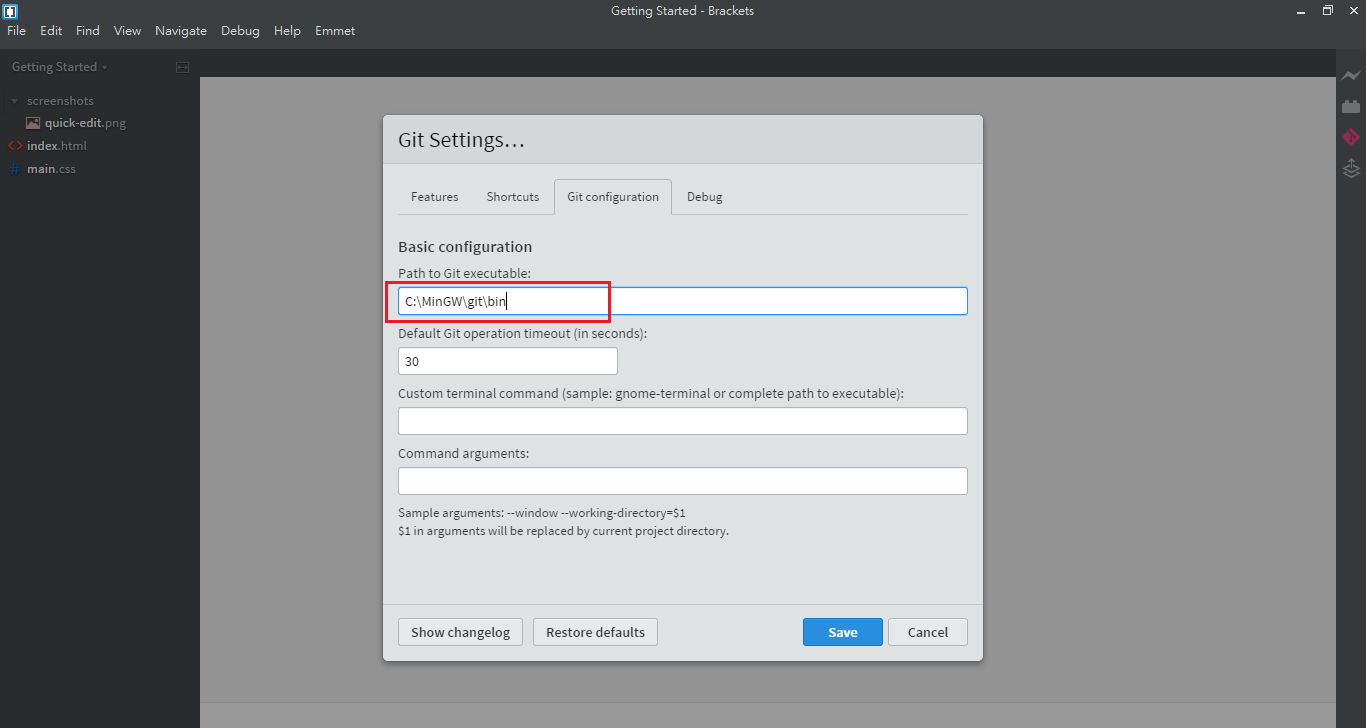Click the code-brackets icon beside index.html

coord(15,146)
